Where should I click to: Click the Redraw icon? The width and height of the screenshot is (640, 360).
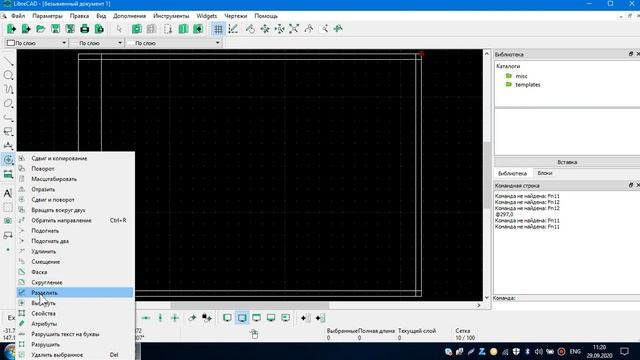(250, 29)
